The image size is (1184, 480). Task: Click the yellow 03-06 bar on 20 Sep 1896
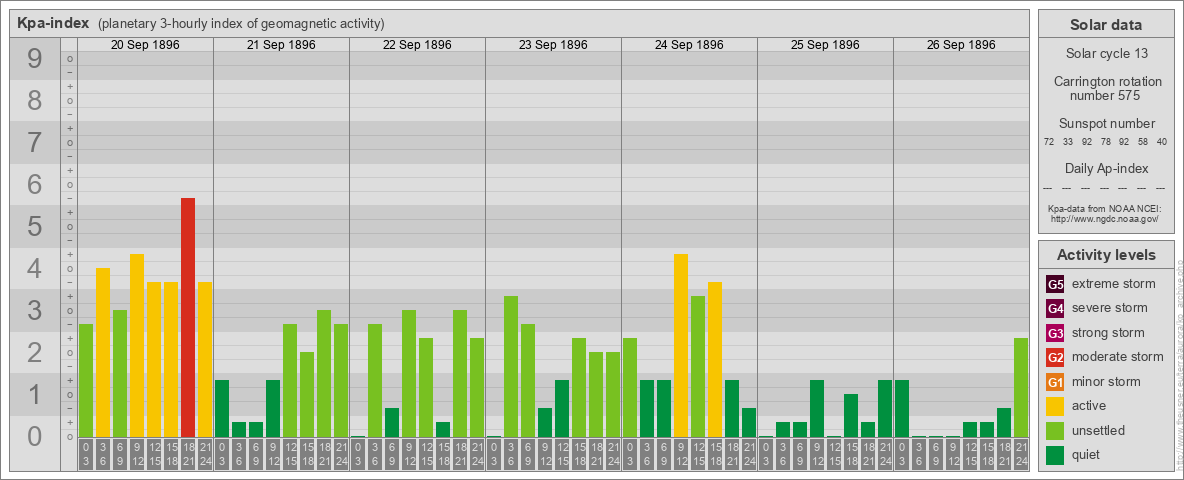(103, 352)
